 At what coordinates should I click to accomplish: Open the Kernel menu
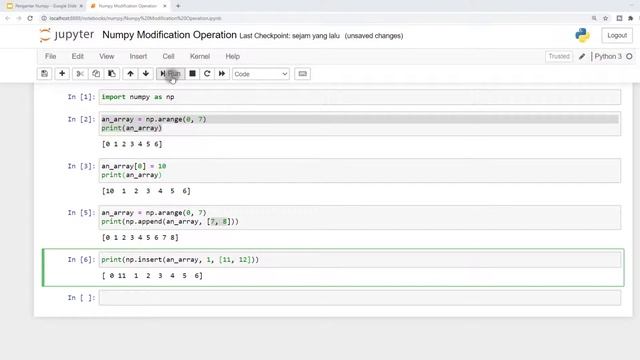coord(200,56)
